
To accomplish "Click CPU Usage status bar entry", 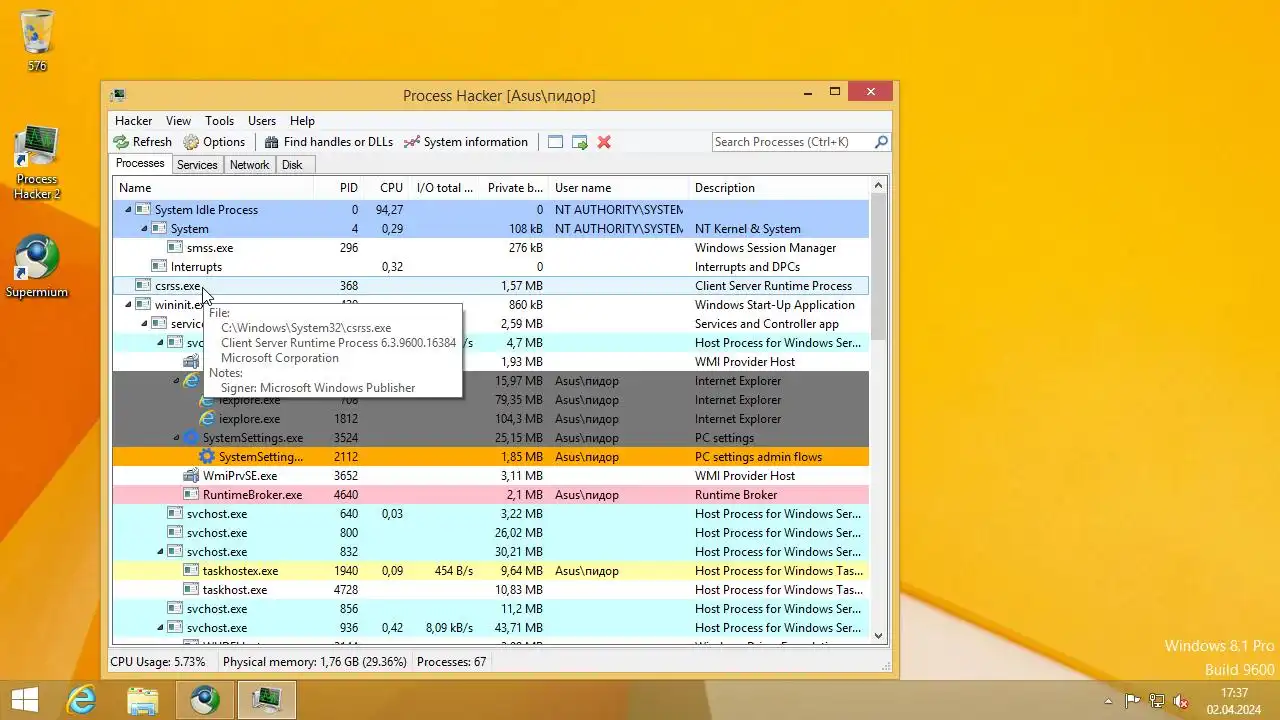I will [x=158, y=662].
